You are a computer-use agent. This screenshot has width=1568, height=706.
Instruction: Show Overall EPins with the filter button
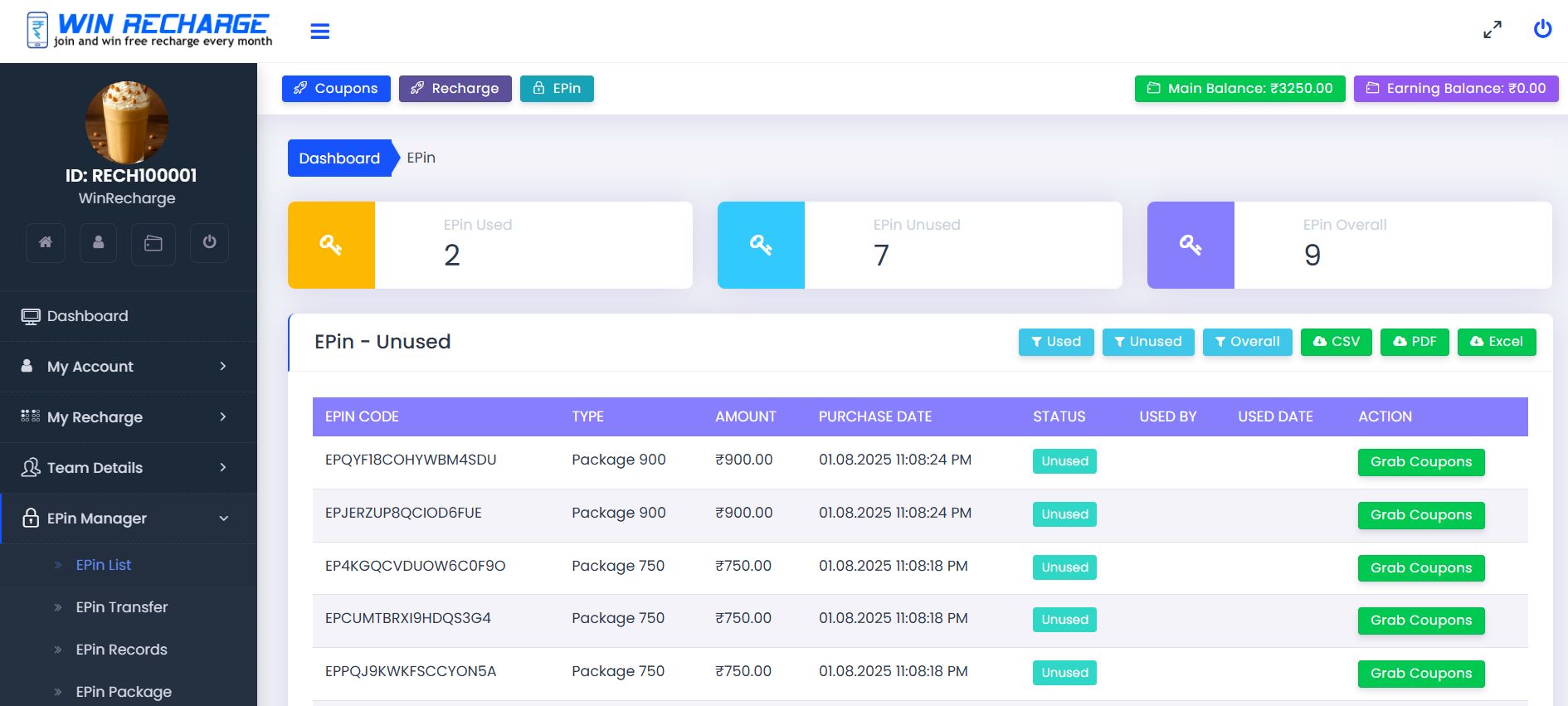point(1247,342)
